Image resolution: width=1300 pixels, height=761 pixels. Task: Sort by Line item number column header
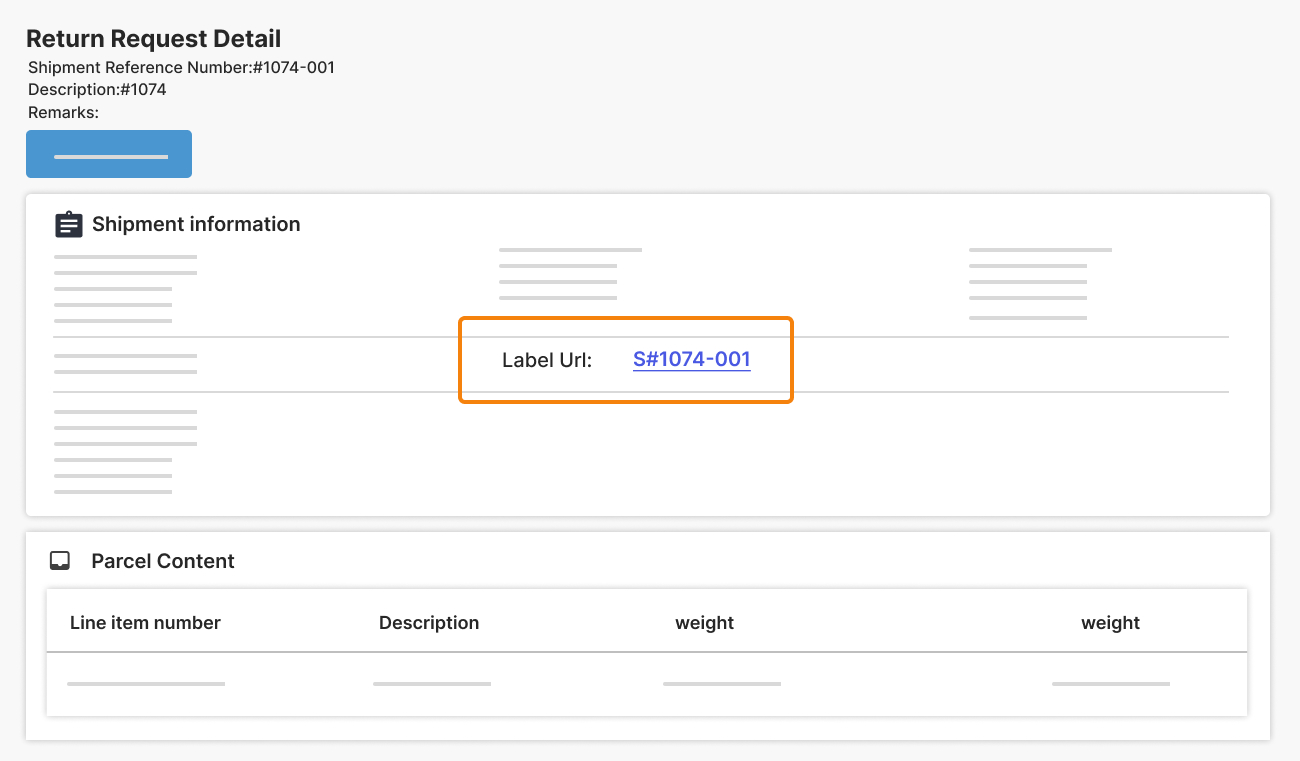point(145,623)
